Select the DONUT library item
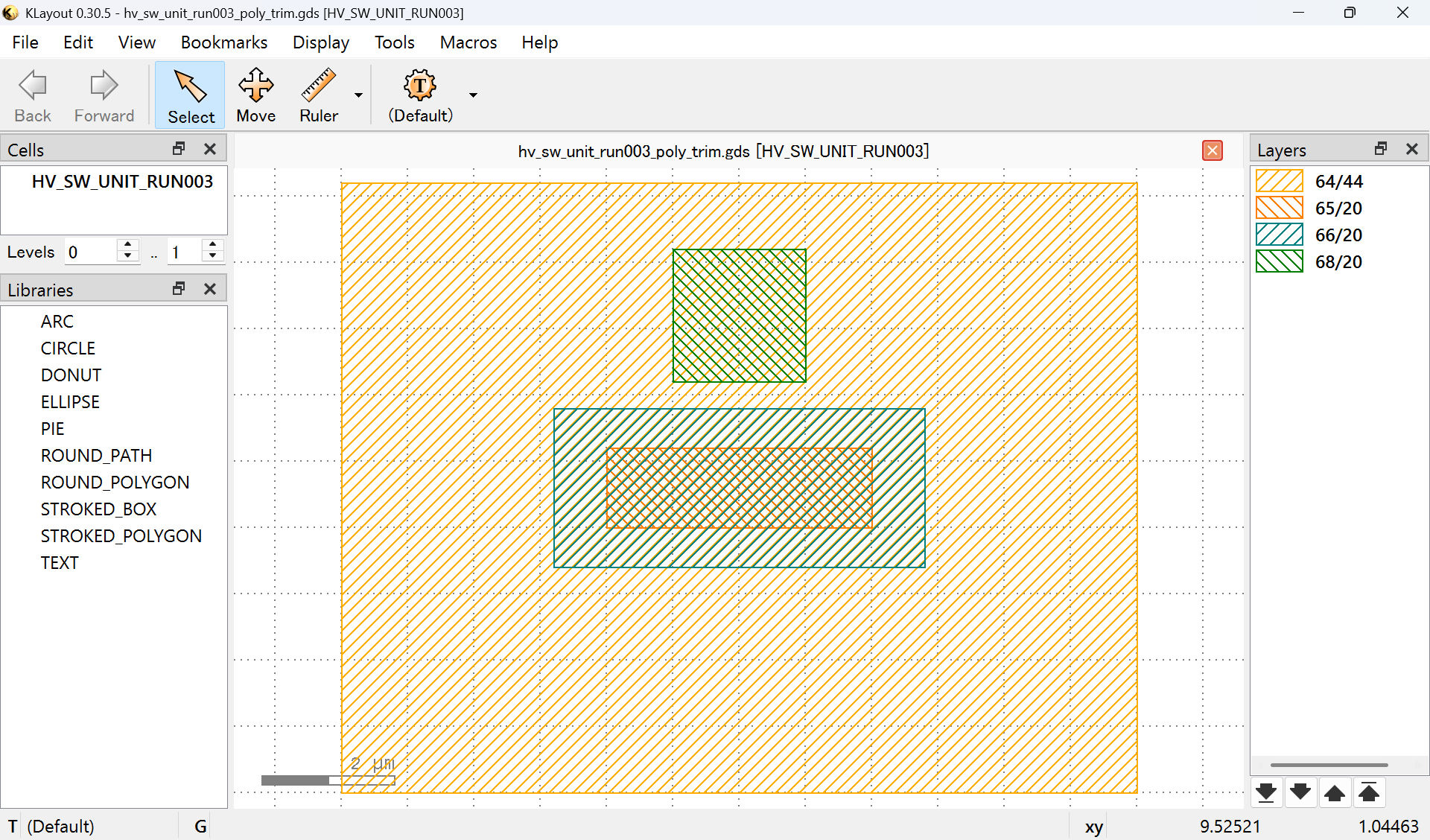 tap(71, 375)
